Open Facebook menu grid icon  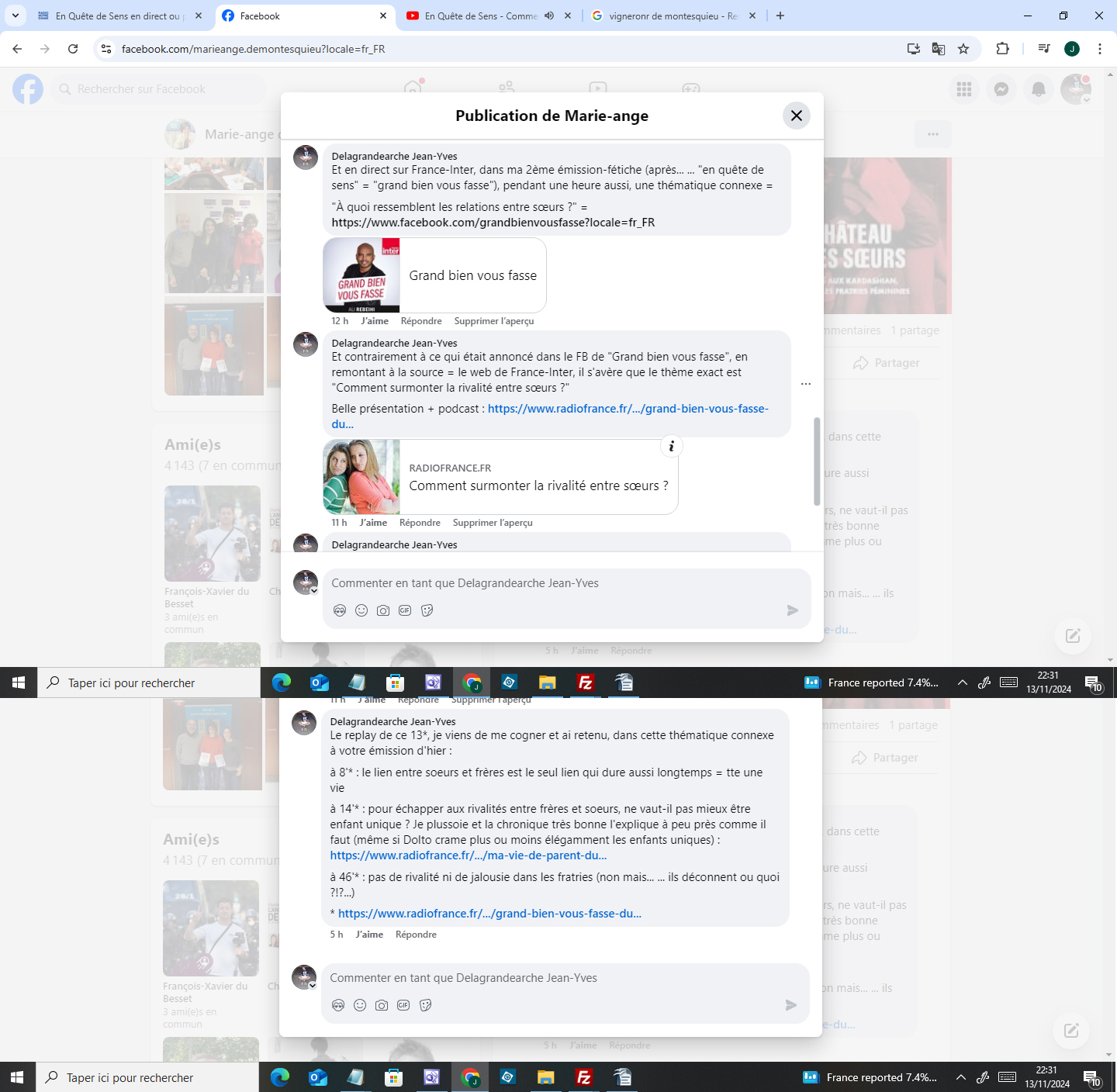pos(964,89)
